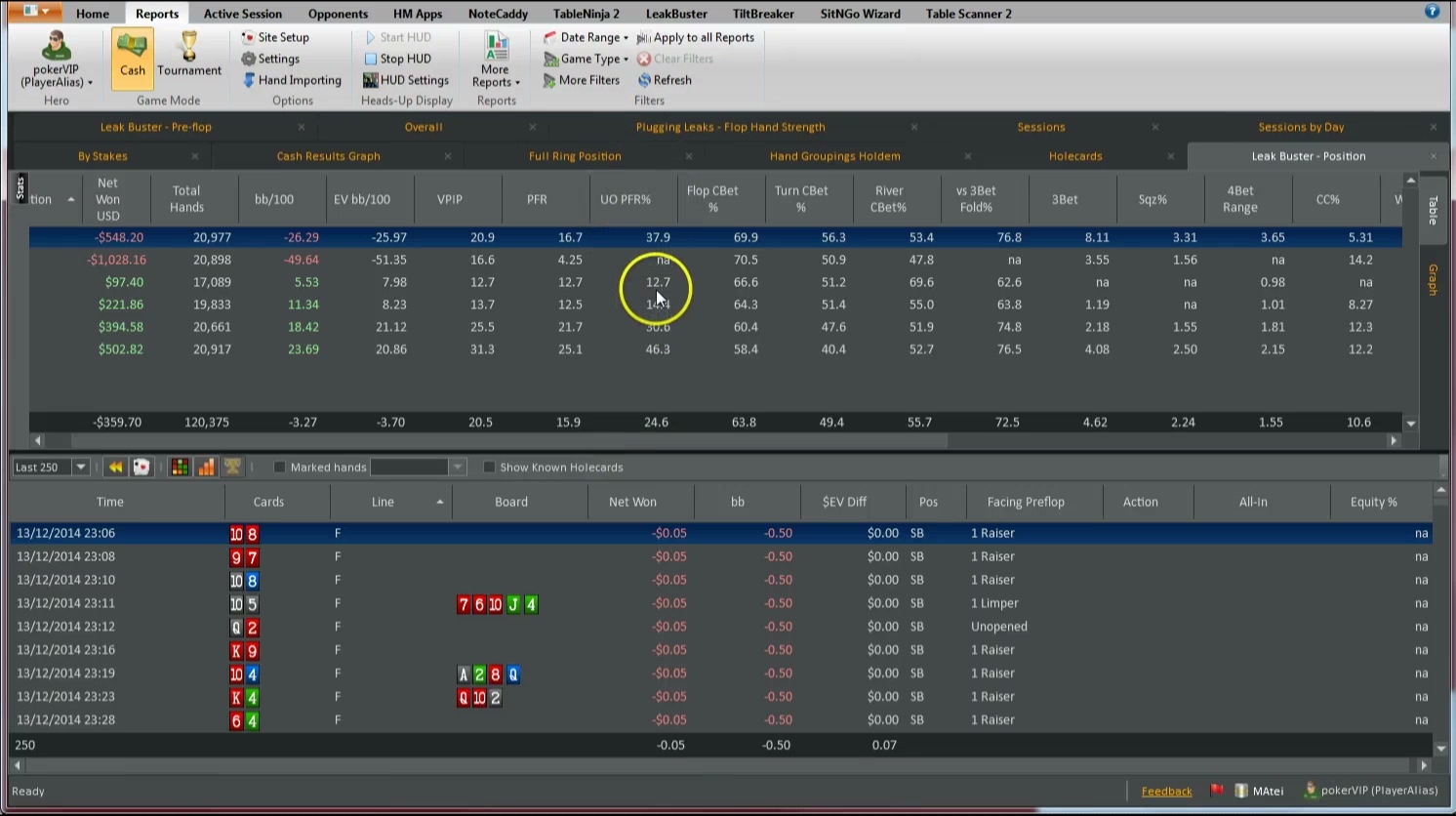This screenshot has height=816, width=1456.
Task: Switch to Tournament game mode
Action: pos(188,59)
